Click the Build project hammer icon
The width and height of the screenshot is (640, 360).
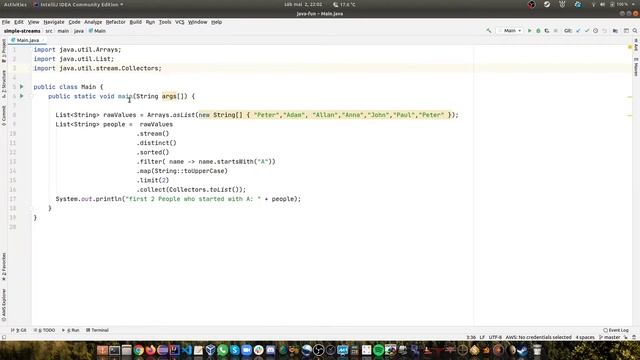[x=489, y=31]
